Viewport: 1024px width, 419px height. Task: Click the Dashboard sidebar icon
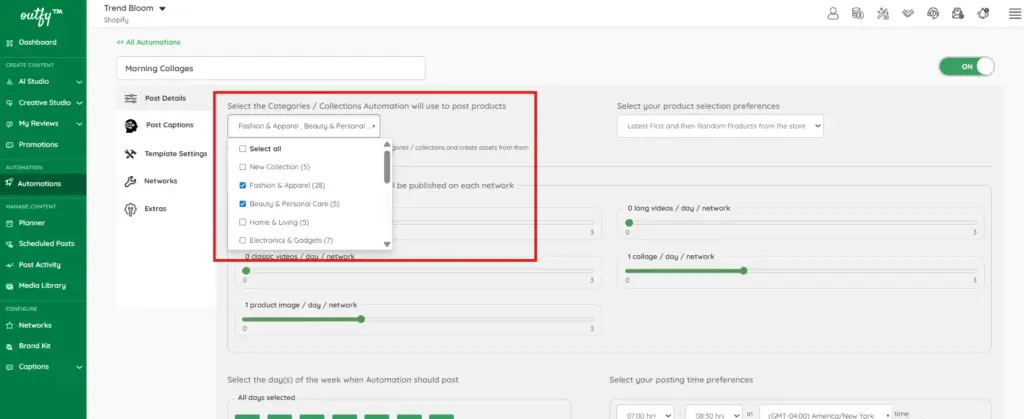[x=9, y=42]
